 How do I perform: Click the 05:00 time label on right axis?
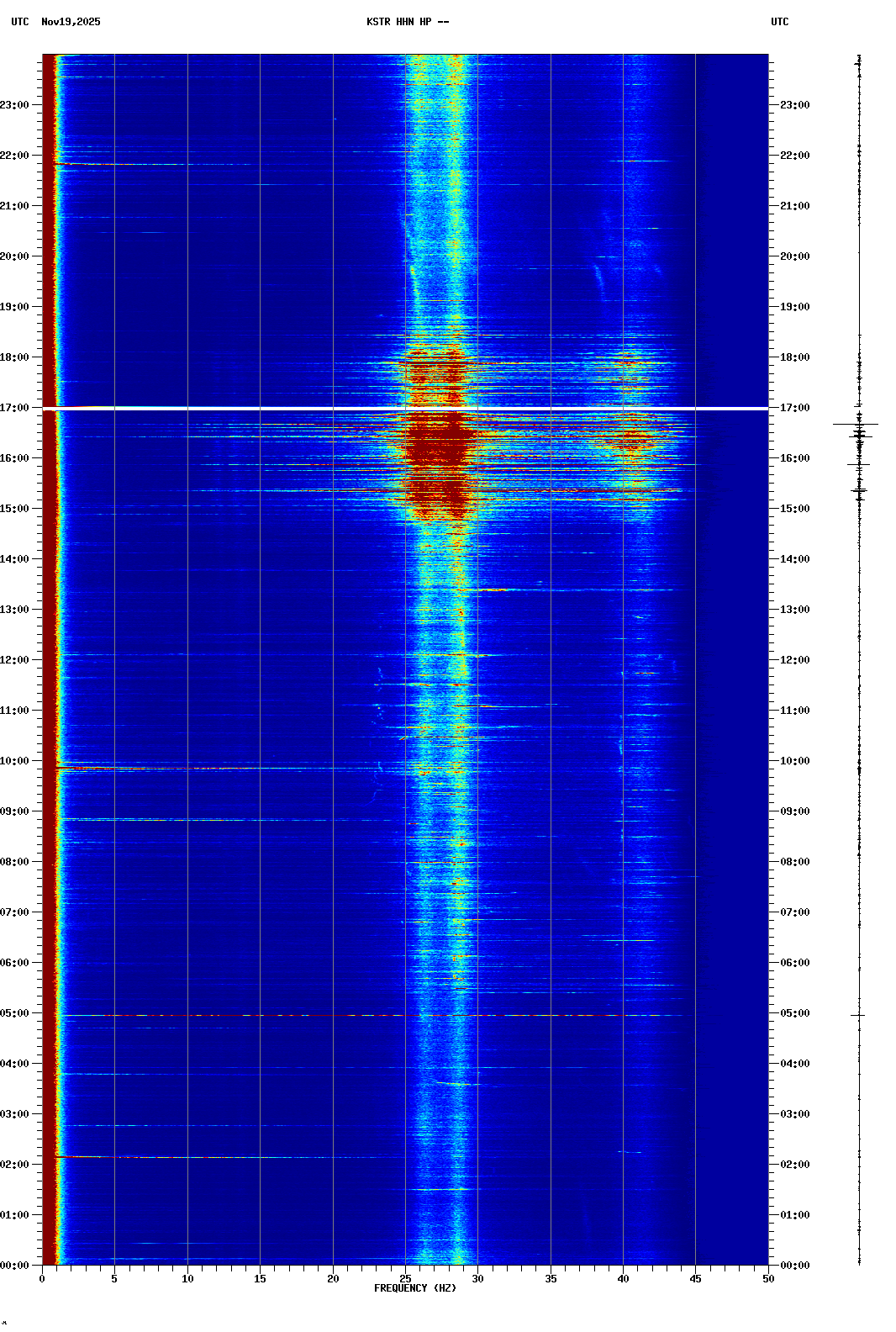pos(794,1013)
